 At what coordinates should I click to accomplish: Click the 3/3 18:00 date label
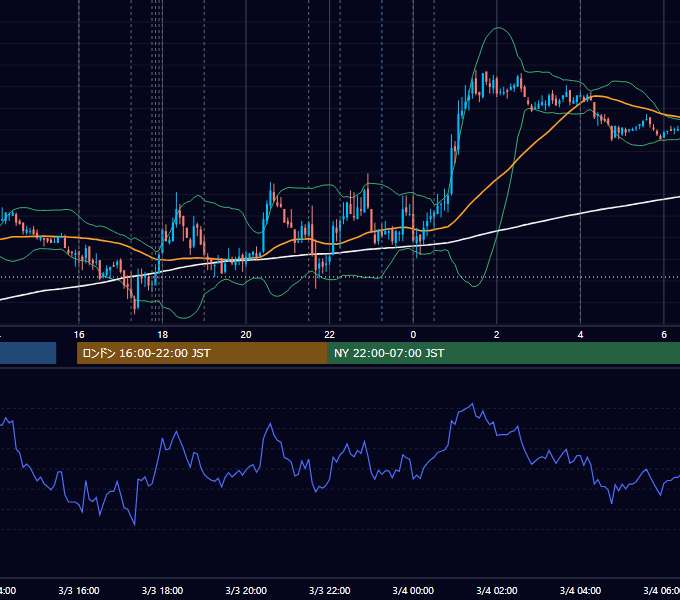pyautogui.click(x=162, y=590)
